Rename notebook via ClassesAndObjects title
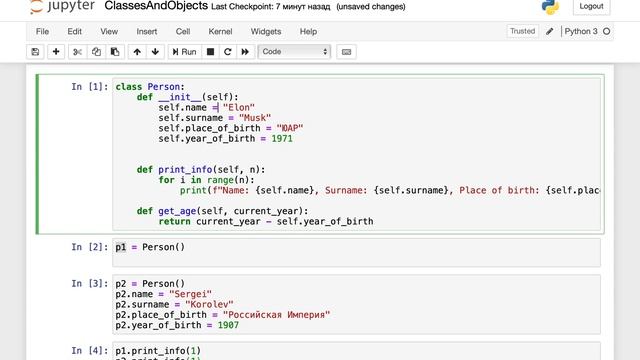Viewport: 640px width, 360px height. [x=156, y=6]
